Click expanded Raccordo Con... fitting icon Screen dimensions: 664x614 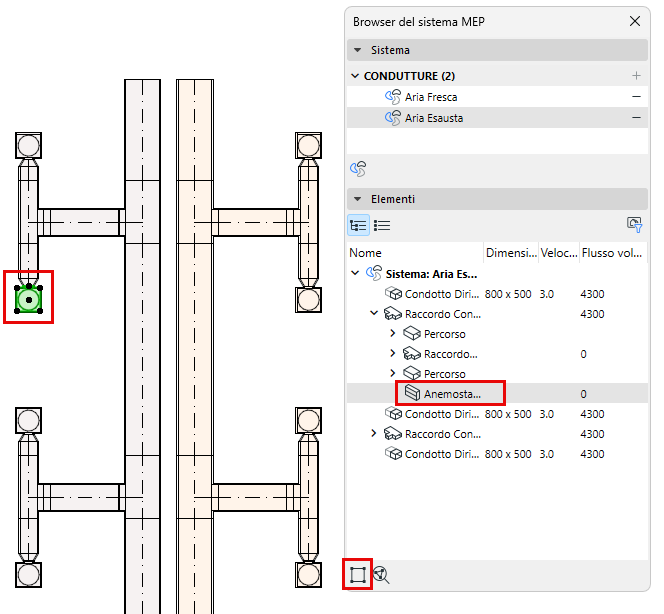click(393, 314)
